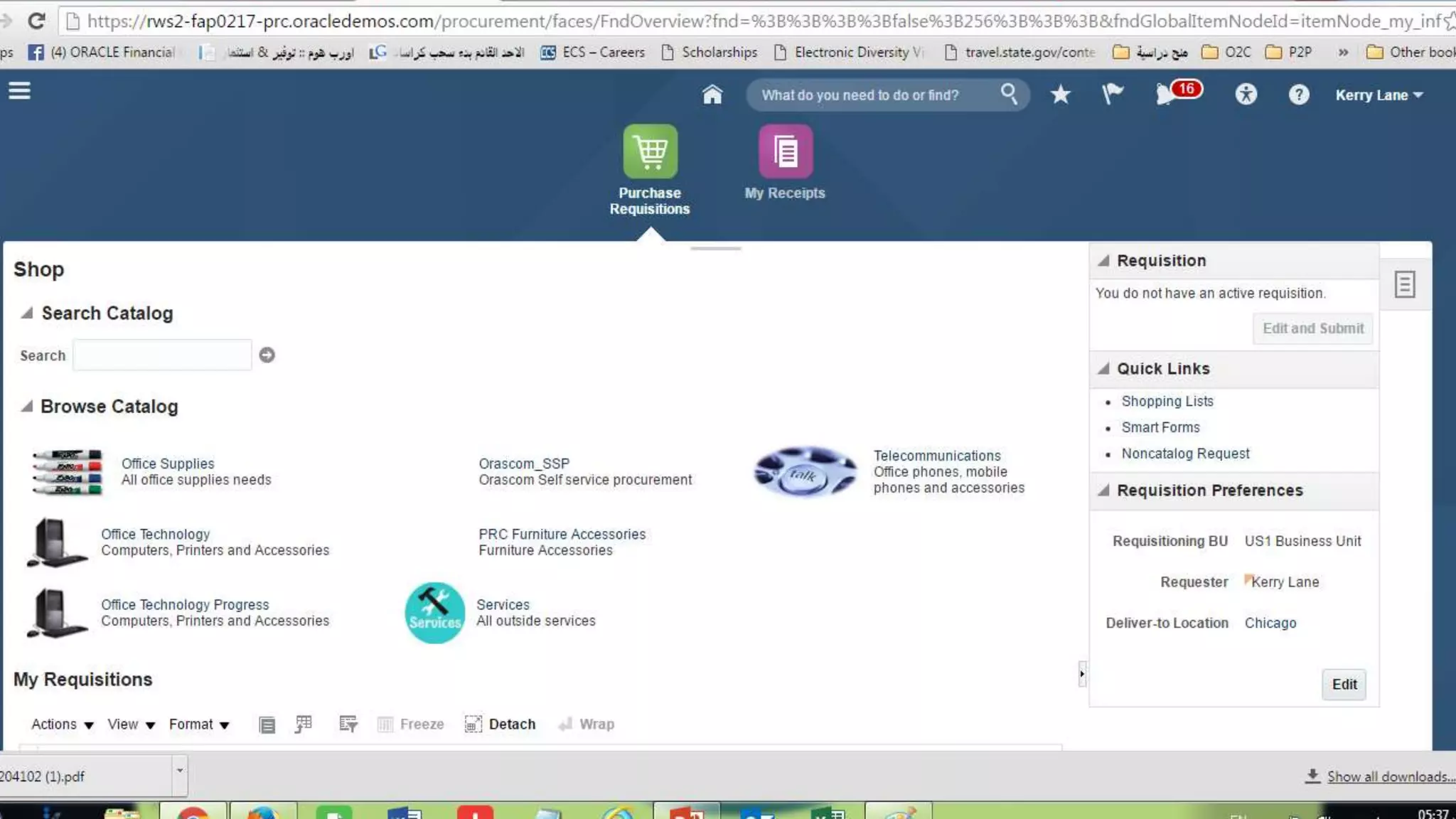Open the Watchlist flag icon
1456x819 pixels.
tap(1112, 94)
